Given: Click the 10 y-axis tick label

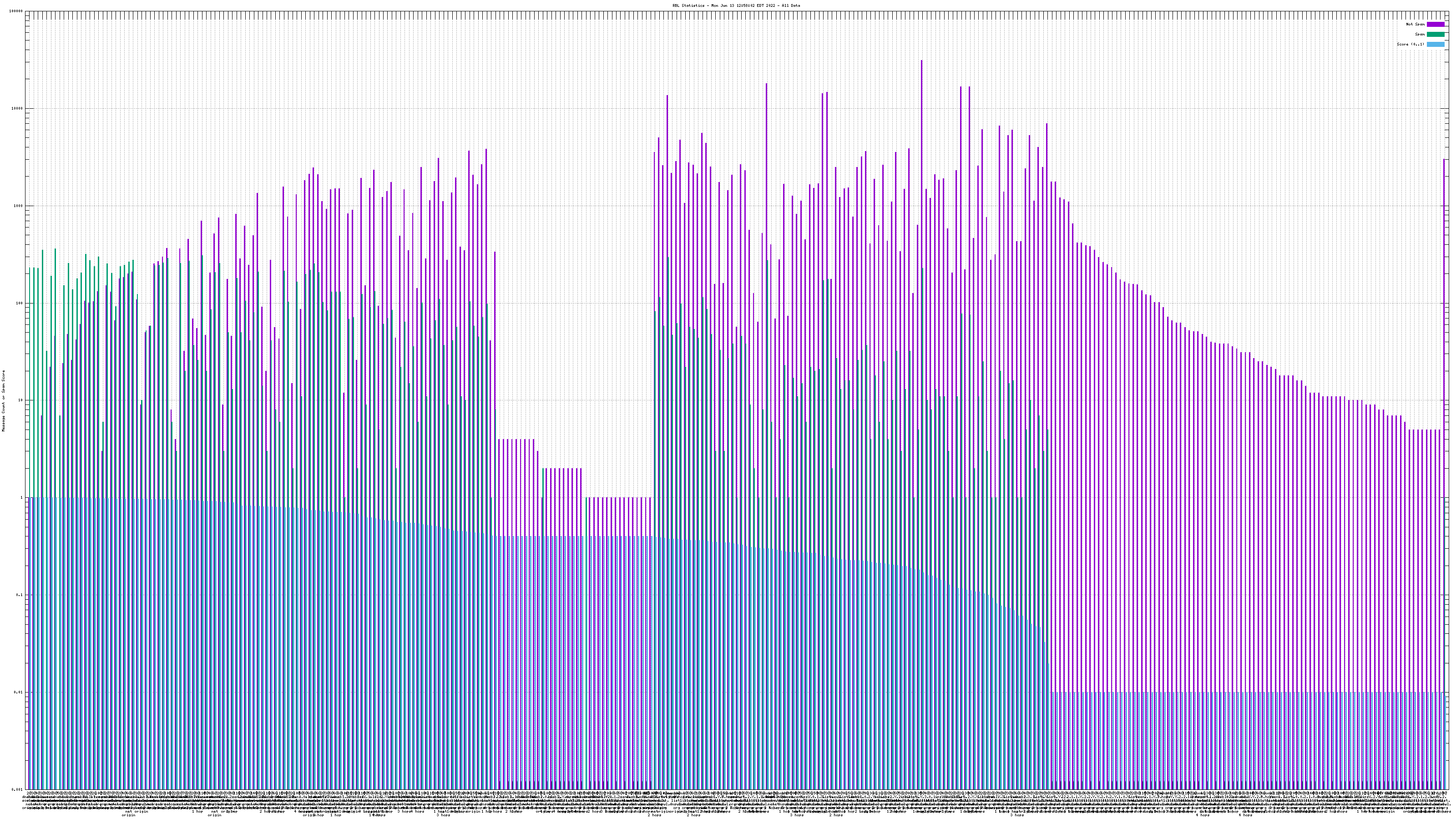Looking at the screenshot, I should click(21, 400).
